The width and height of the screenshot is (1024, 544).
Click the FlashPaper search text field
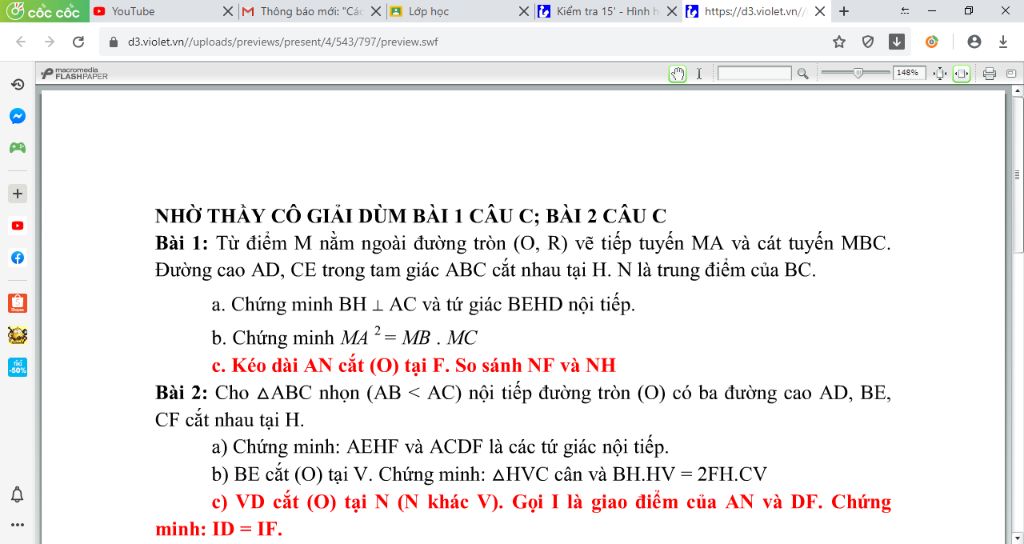click(x=754, y=73)
